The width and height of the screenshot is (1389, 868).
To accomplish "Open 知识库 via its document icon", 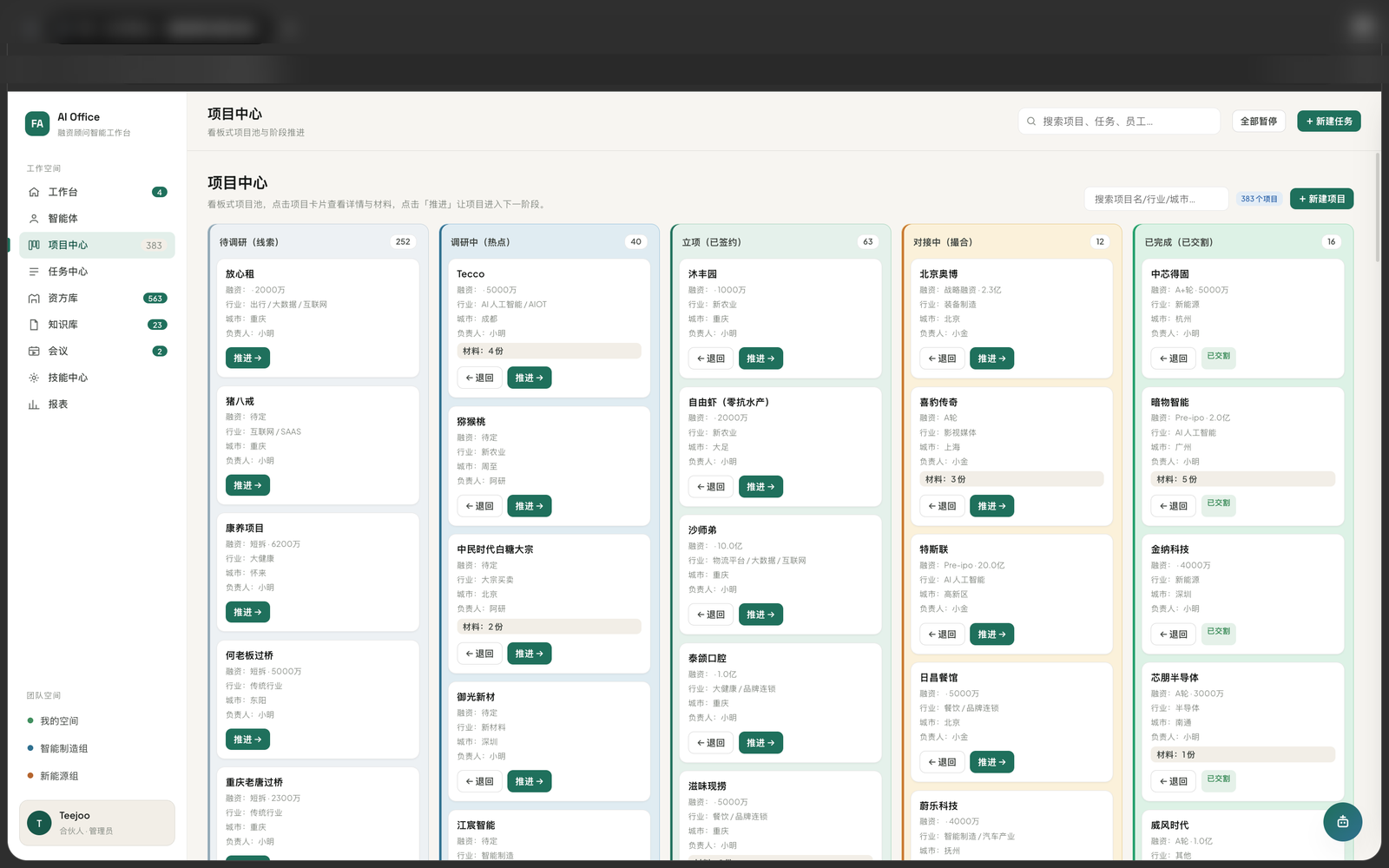I will tap(34, 325).
